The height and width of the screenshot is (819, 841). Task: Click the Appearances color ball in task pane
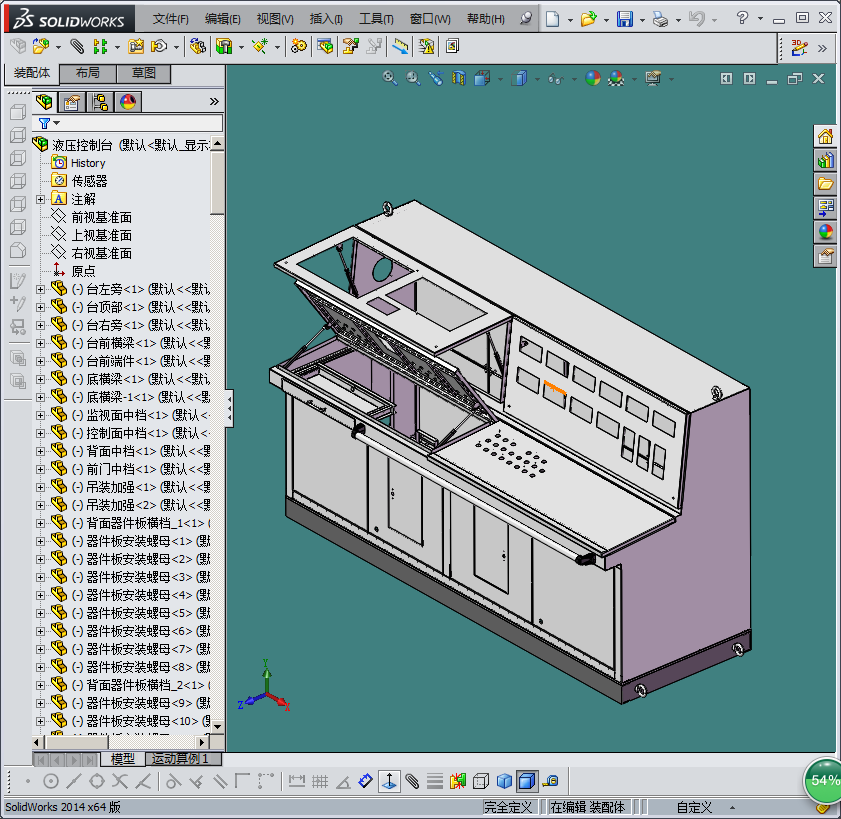[x=826, y=232]
